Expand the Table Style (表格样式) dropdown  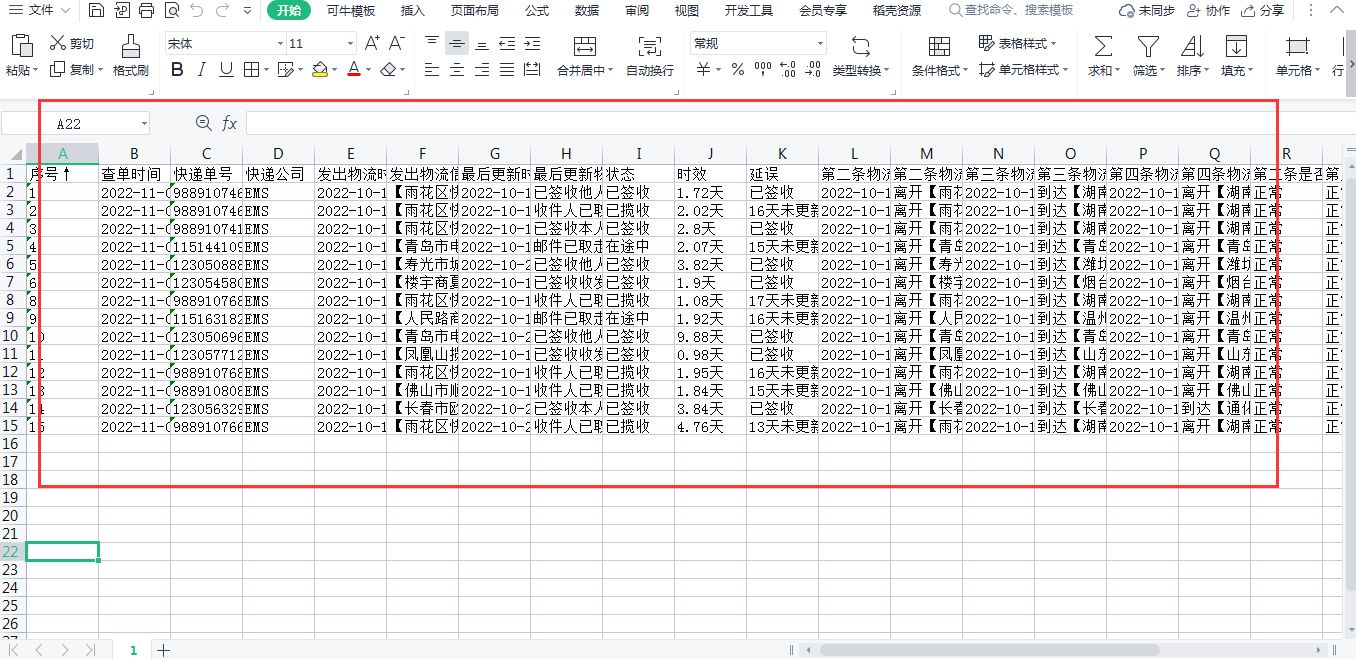(x=1053, y=44)
